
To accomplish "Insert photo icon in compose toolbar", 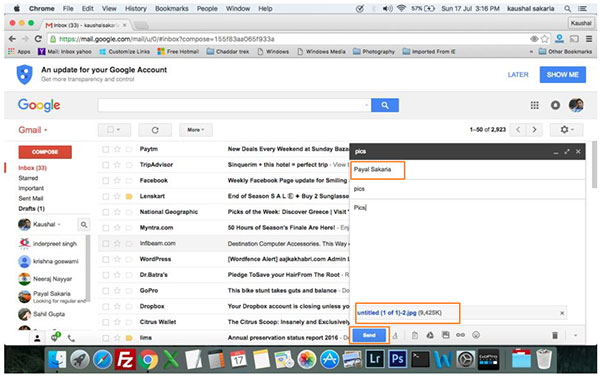I will coord(445,335).
